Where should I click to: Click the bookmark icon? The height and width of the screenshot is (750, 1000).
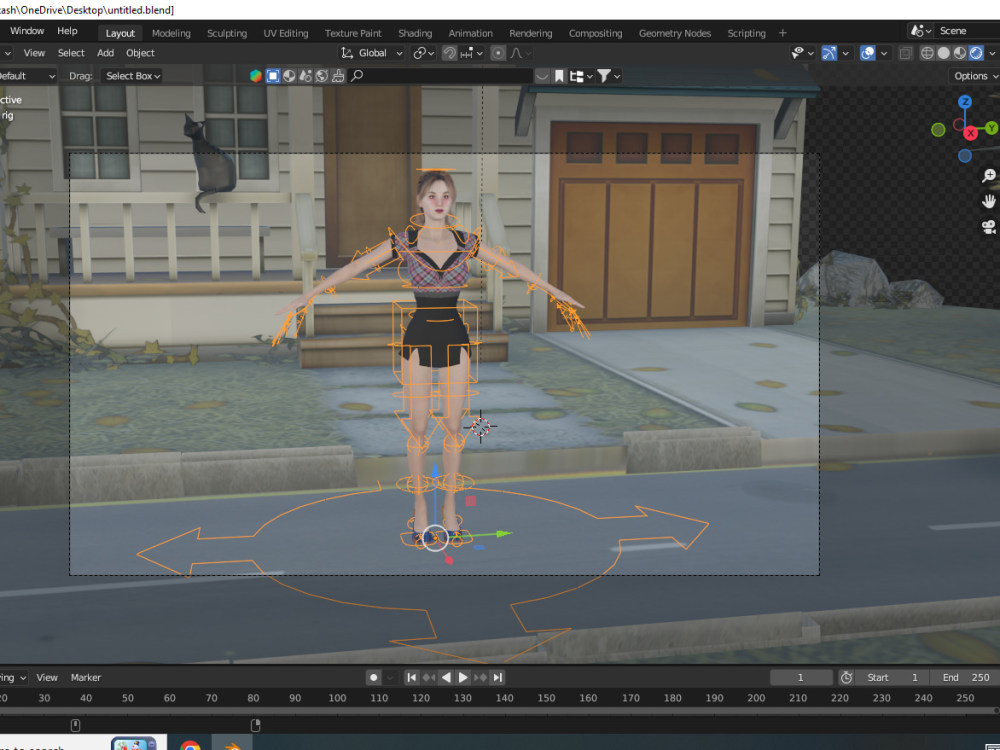point(559,76)
